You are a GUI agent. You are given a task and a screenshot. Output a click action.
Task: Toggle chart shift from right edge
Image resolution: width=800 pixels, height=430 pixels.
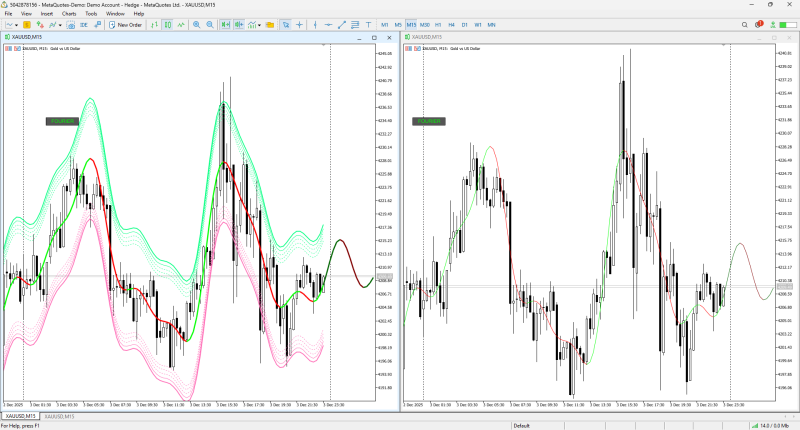tap(238, 24)
